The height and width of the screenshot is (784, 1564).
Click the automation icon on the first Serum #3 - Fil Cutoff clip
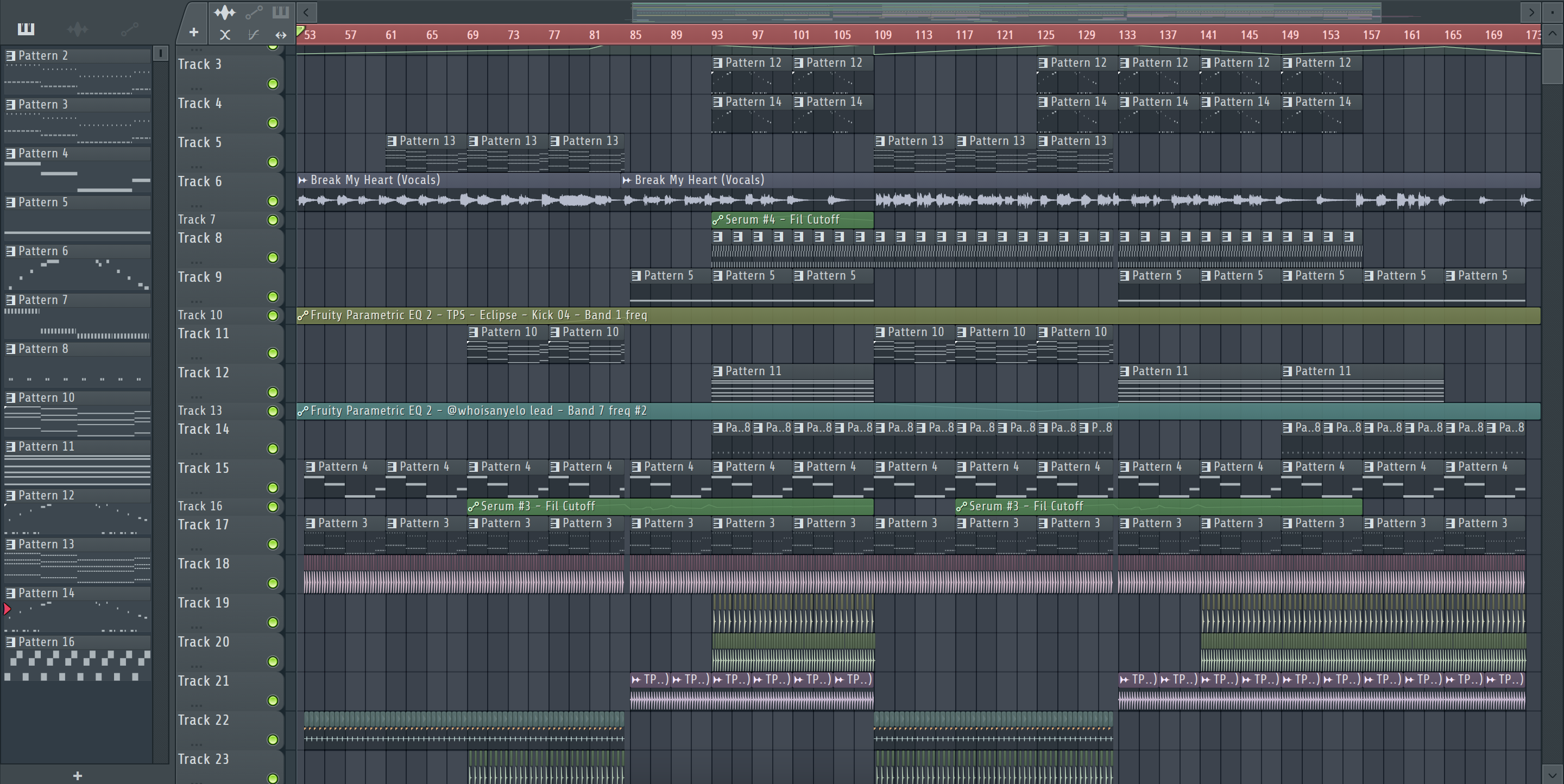click(x=474, y=506)
